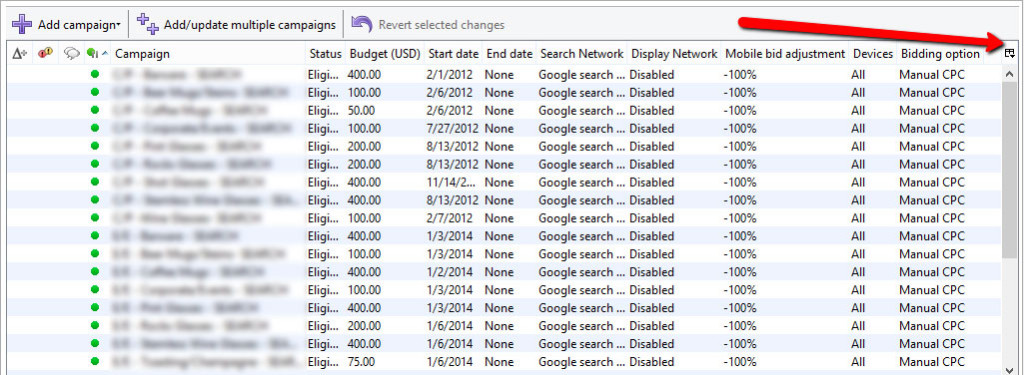Select Manual CPC in the 7/27/2012 row
The width and height of the screenshot is (1024, 375).
pyautogui.click(x=931, y=129)
